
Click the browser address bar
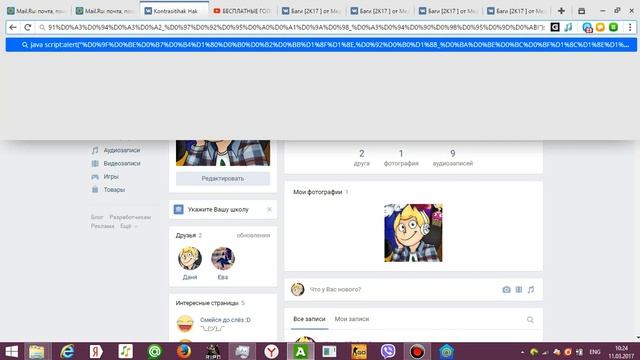click(296, 27)
